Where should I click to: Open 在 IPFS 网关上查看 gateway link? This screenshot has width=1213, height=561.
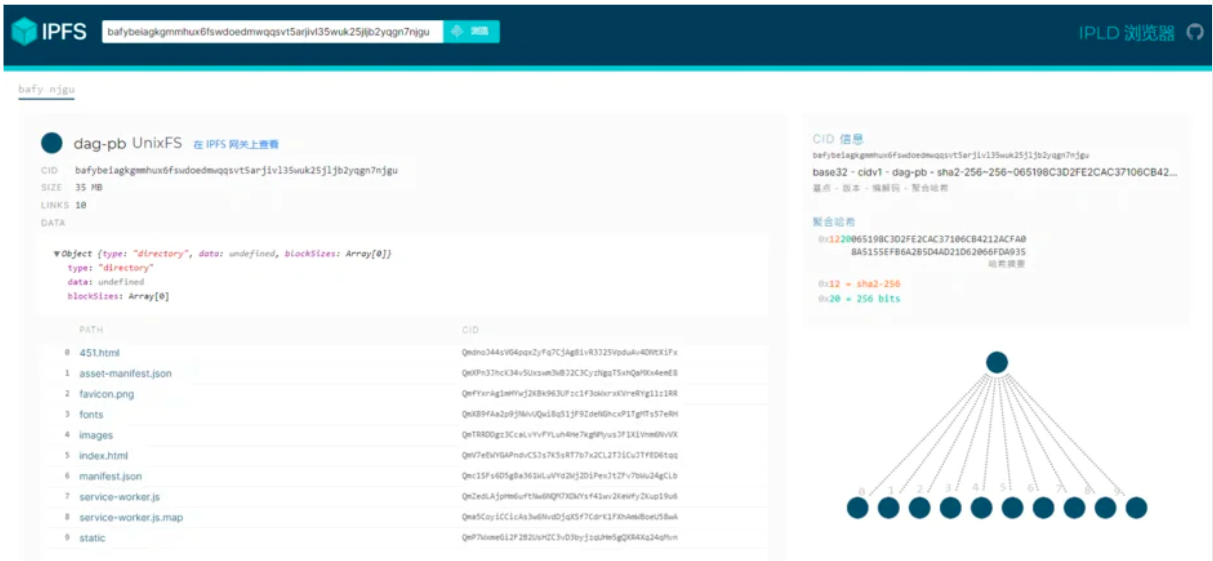[x=236, y=145]
